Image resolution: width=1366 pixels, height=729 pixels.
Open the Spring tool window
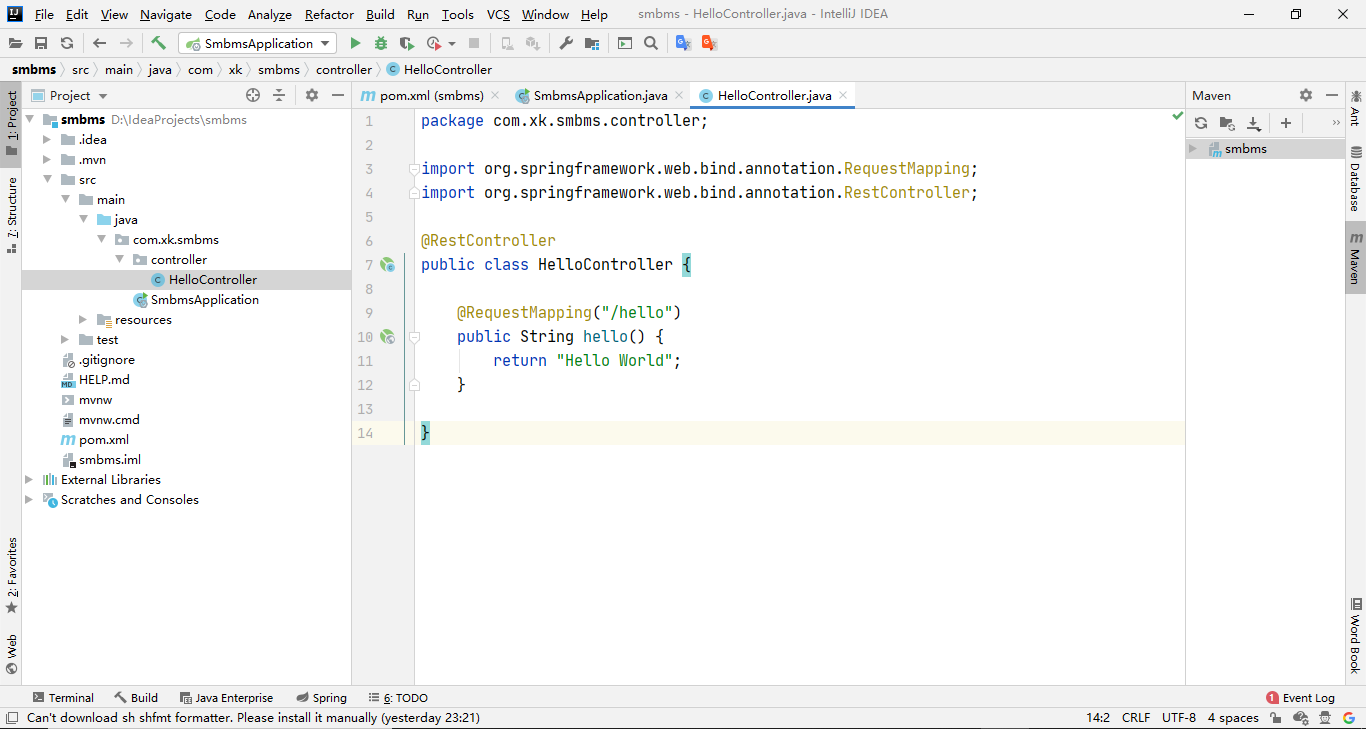321,698
